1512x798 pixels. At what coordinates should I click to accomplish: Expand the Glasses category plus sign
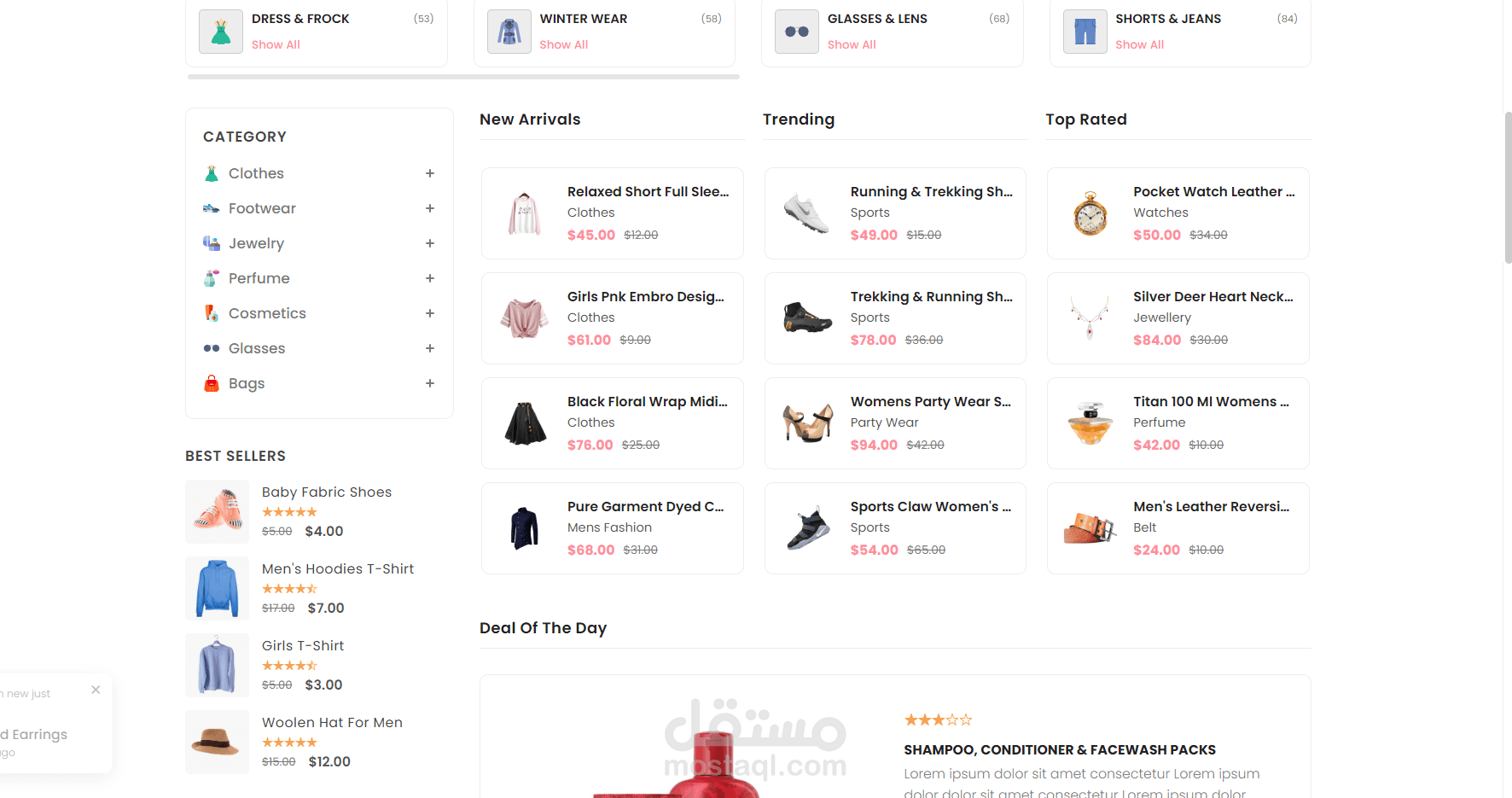point(430,348)
